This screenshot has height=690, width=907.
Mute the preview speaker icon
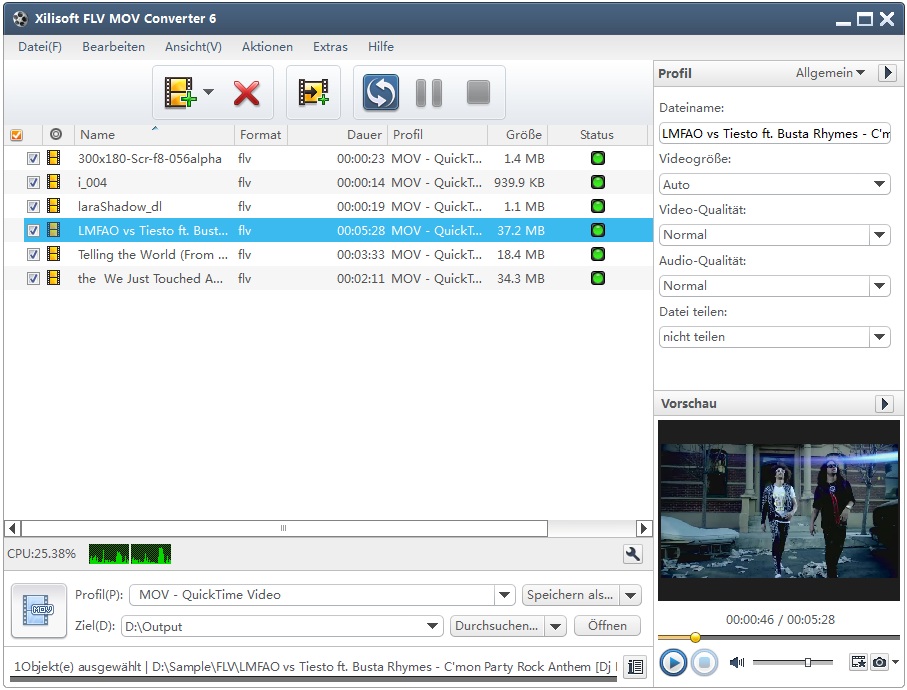737,662
